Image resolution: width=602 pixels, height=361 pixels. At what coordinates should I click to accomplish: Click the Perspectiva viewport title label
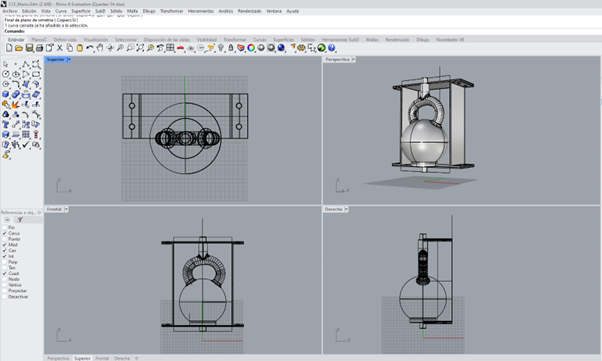point(337,60)
